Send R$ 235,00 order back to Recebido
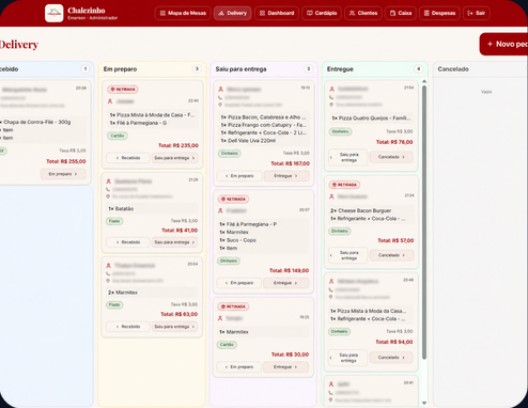Viewport: 528px width, 408px height. coord(128,158)
